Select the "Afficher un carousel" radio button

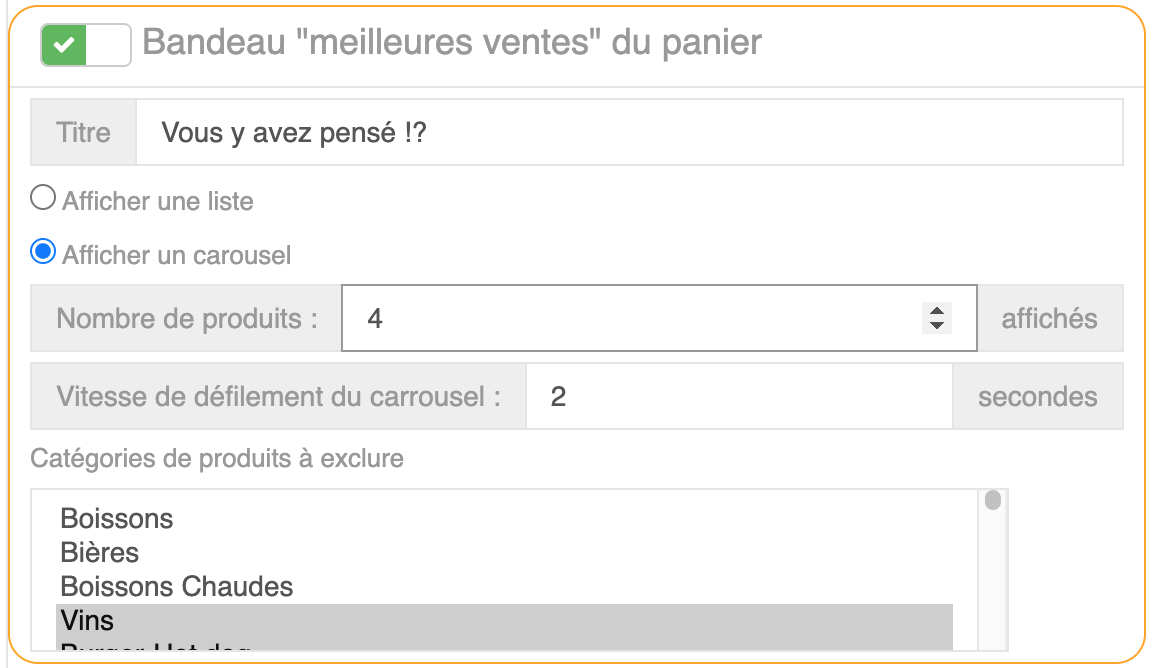(x=43, y=253)
